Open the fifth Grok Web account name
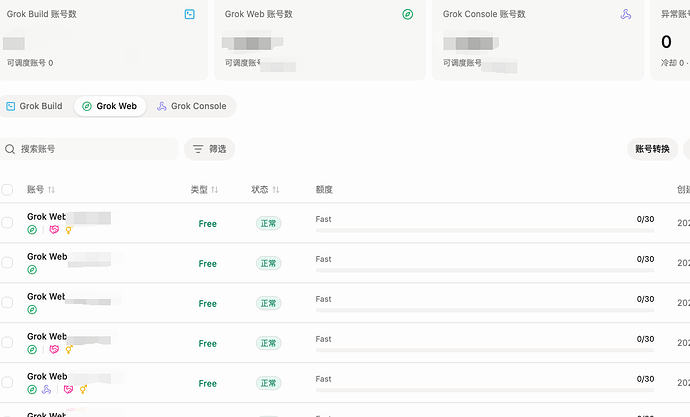Screen dimensions: 690x417 coord(47,377)
